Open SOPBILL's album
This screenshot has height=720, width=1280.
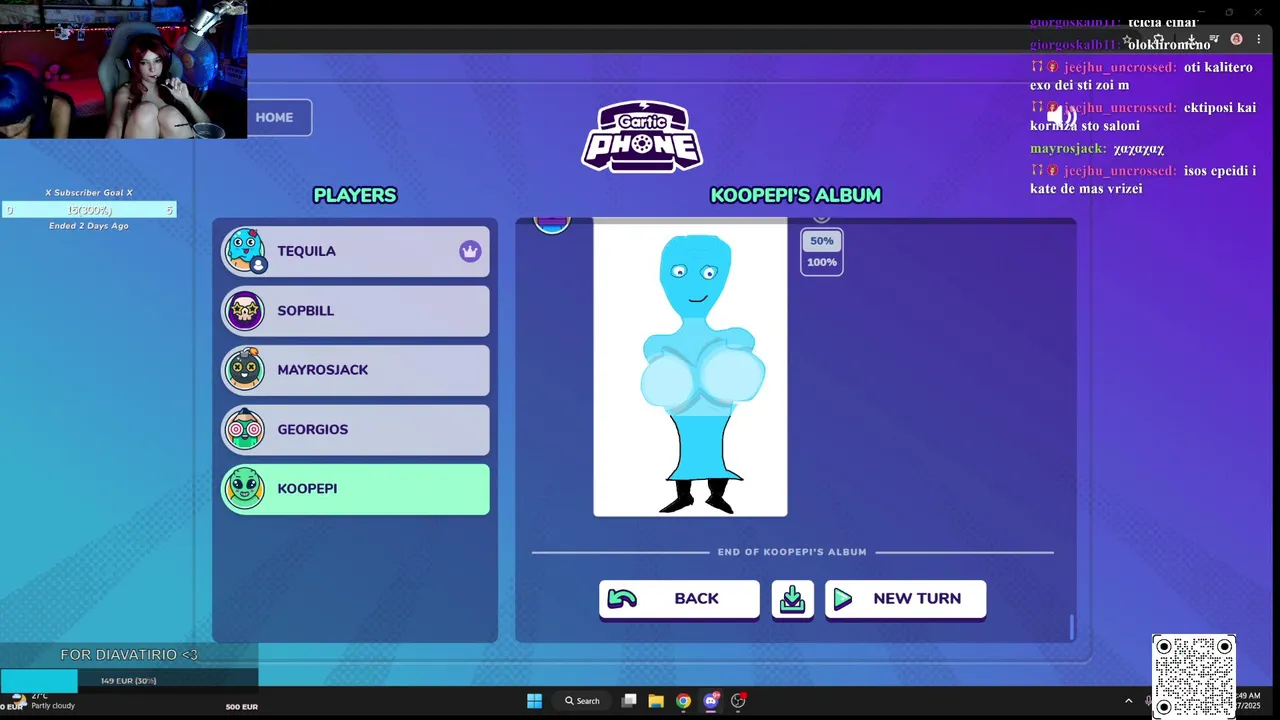(355, 311)
